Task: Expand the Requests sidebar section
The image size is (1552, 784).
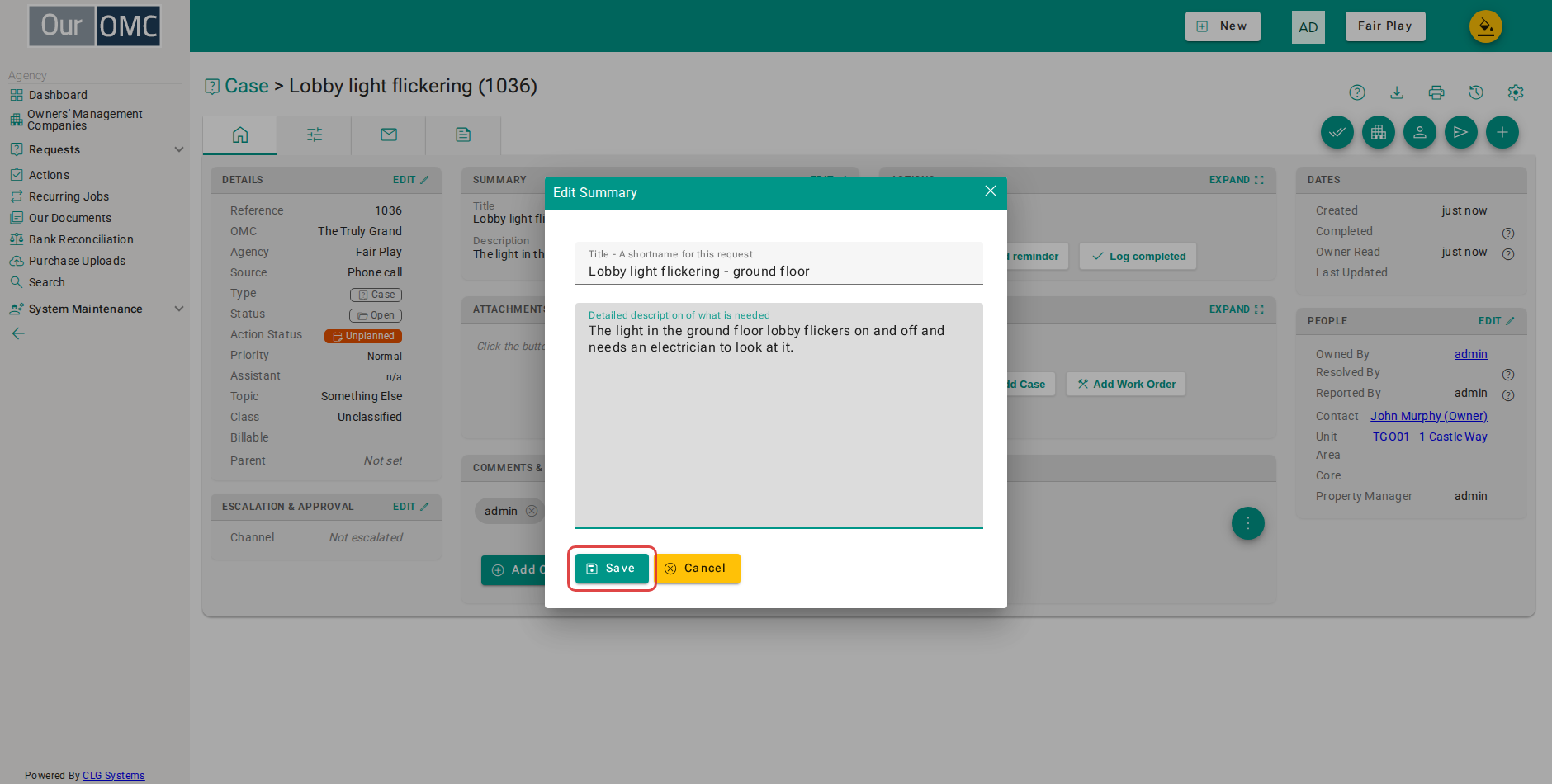Action: tap(96, 149)
